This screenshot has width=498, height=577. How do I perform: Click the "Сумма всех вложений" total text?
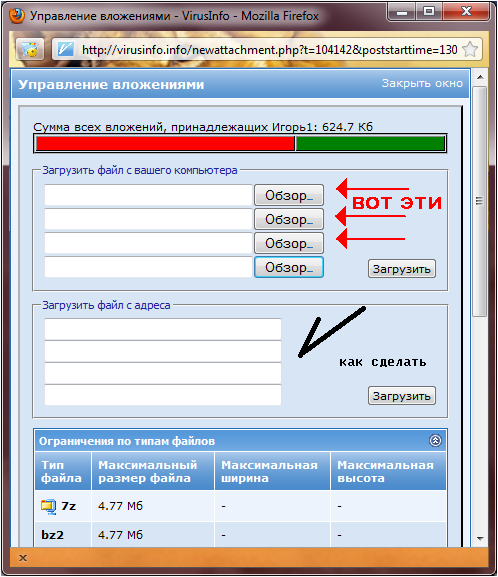(x=203, y=127)
